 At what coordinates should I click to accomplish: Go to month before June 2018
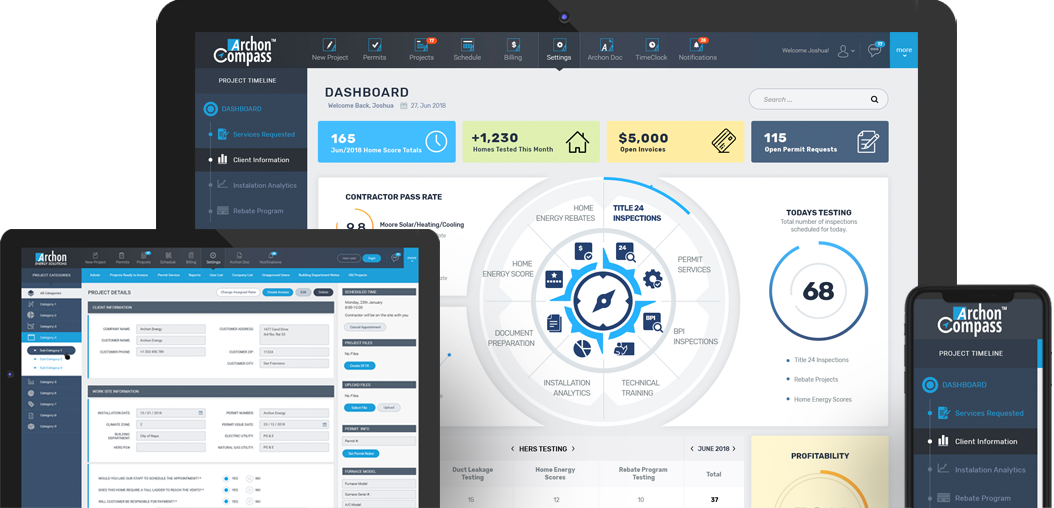point(692,449)
